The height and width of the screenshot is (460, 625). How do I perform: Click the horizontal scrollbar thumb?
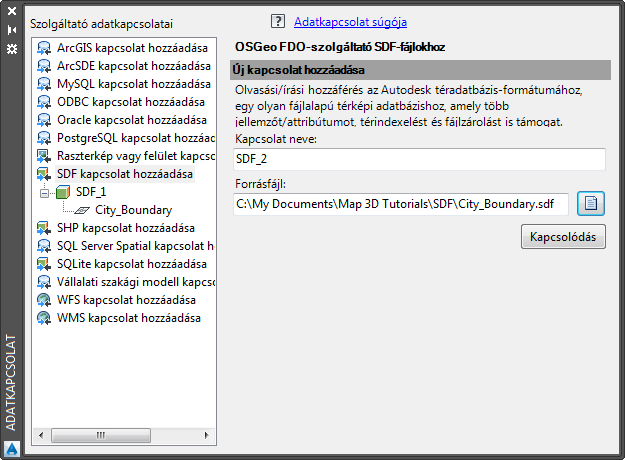101,435
